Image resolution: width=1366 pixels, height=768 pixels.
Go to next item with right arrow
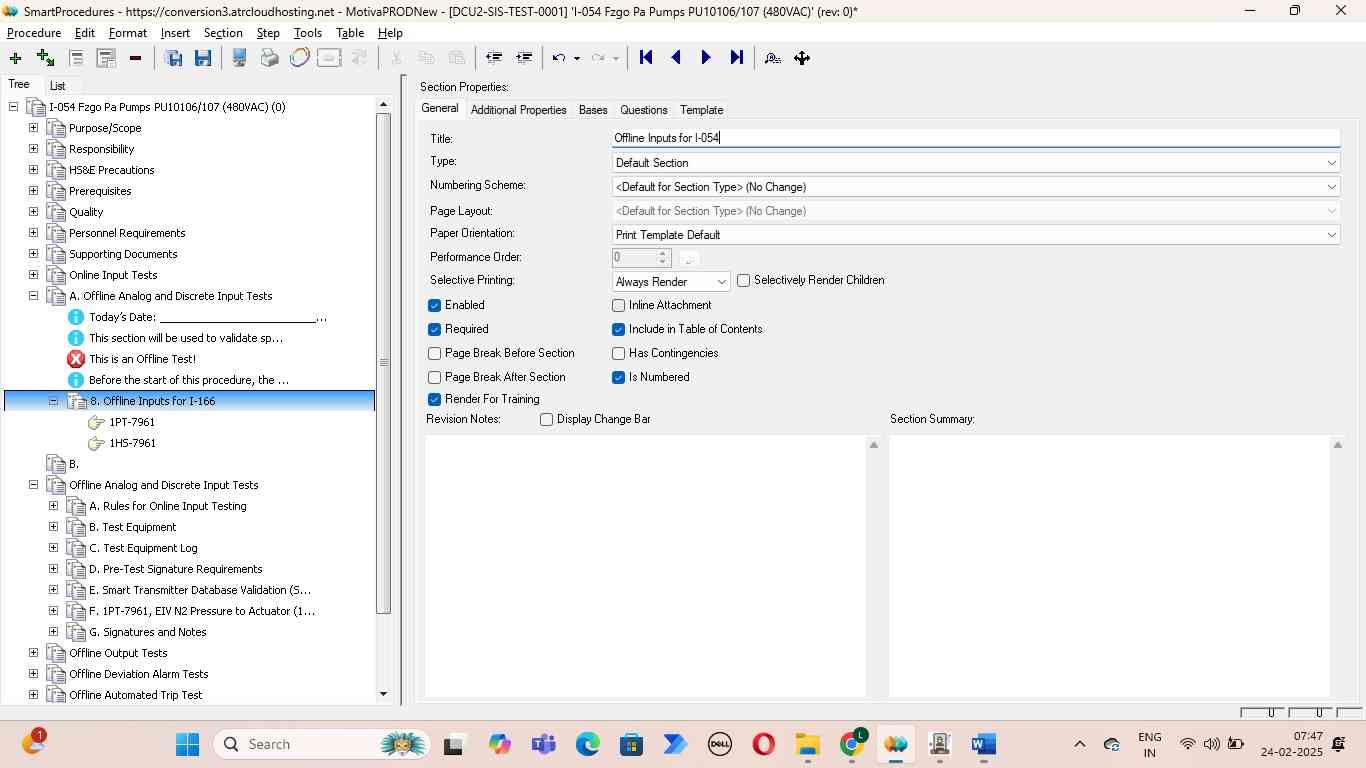pos(706,58)
